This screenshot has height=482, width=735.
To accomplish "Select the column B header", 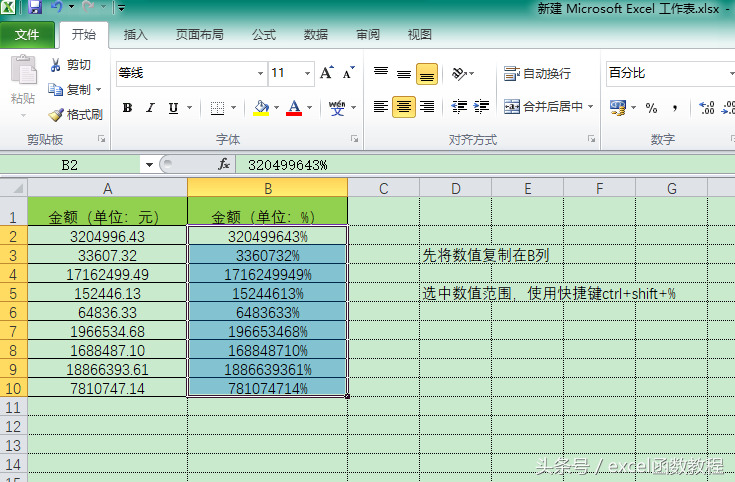I will 268,188.
